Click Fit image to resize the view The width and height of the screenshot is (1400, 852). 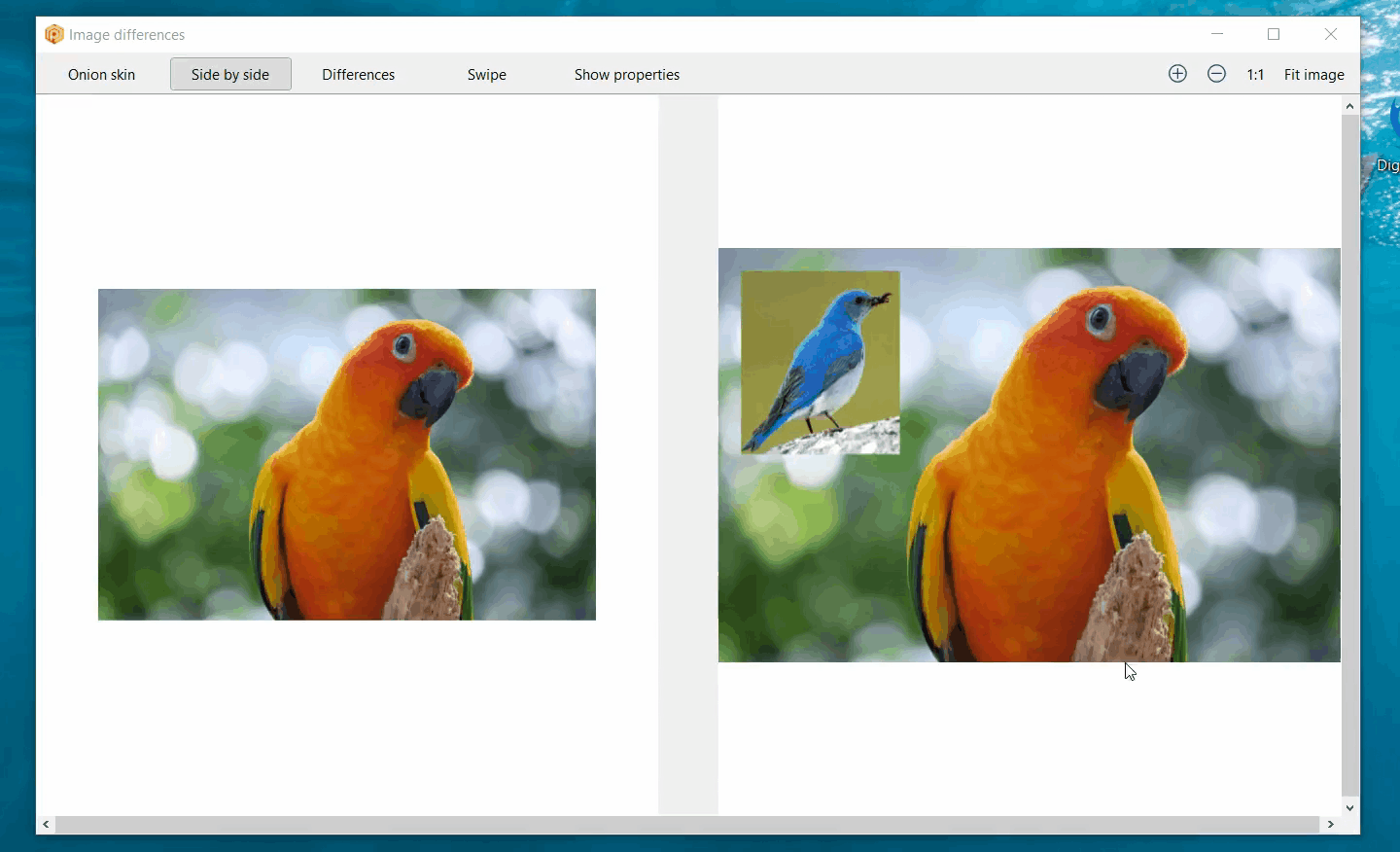[1314, 74]
